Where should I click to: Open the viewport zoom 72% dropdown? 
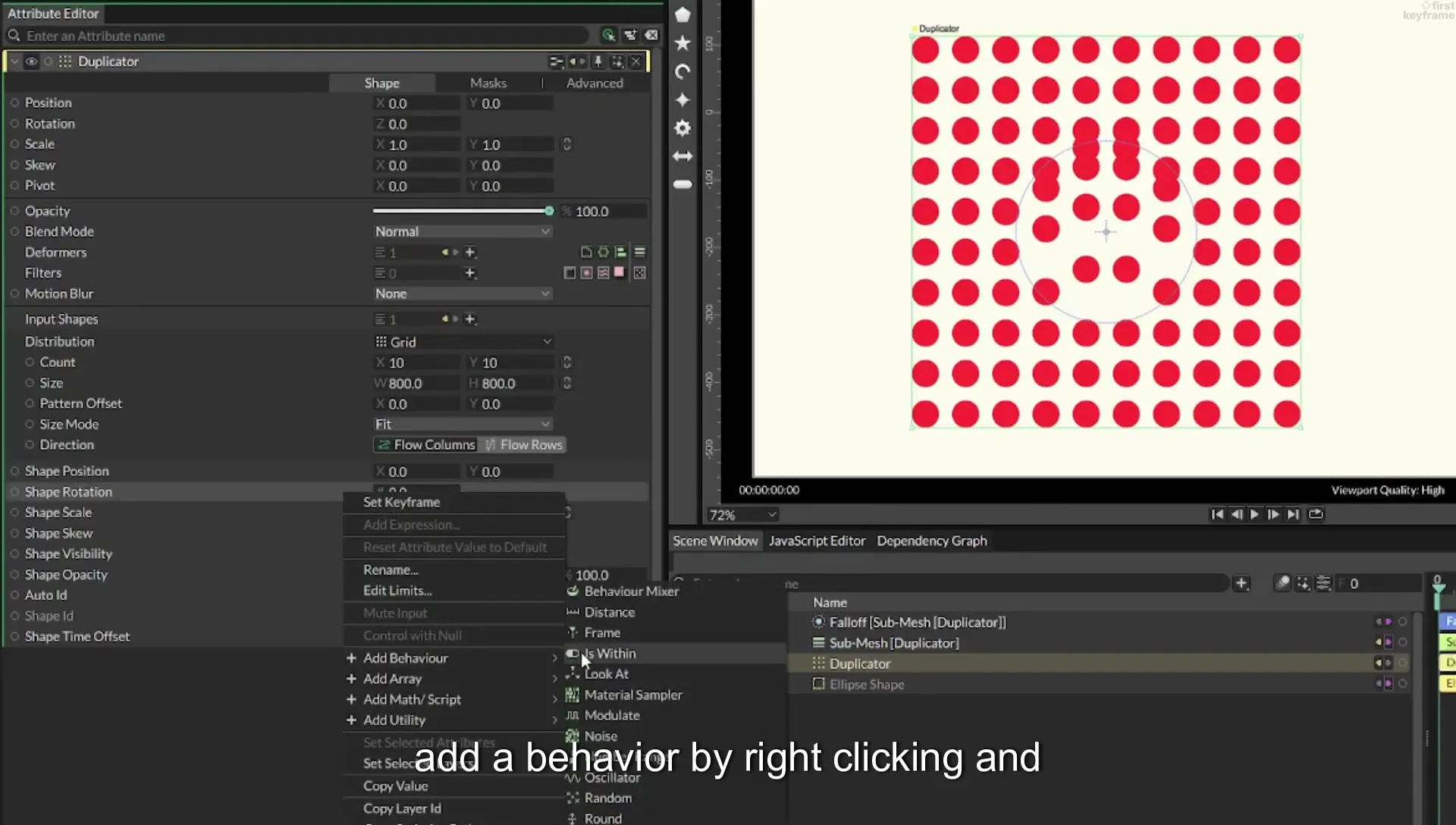742,515
